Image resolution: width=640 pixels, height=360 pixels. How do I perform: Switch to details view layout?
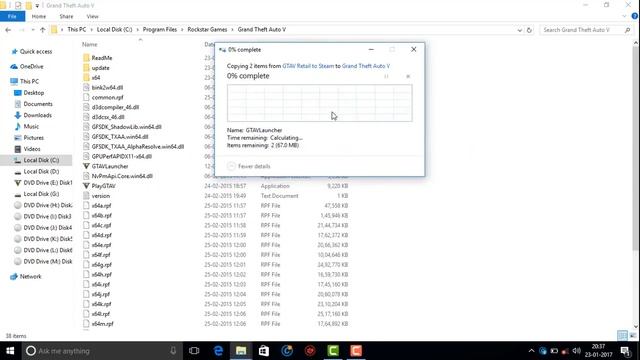click(x=622, y=336)
